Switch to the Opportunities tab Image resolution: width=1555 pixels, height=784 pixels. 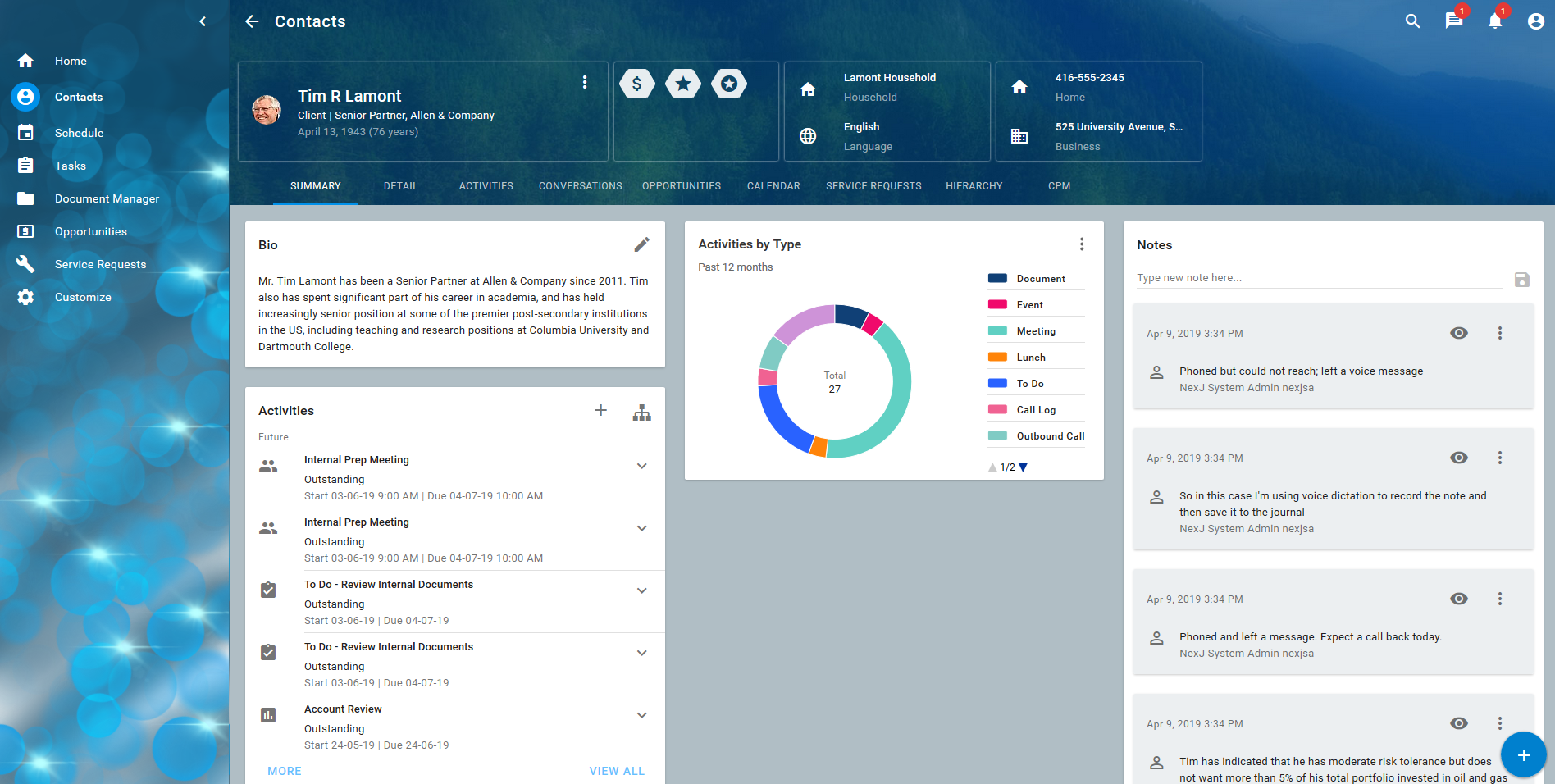coord(681,186)
